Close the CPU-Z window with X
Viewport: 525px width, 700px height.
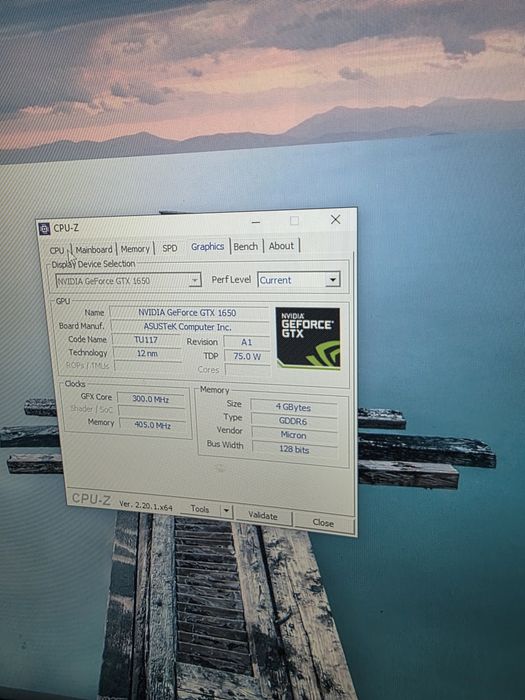(x=335, y=219)
